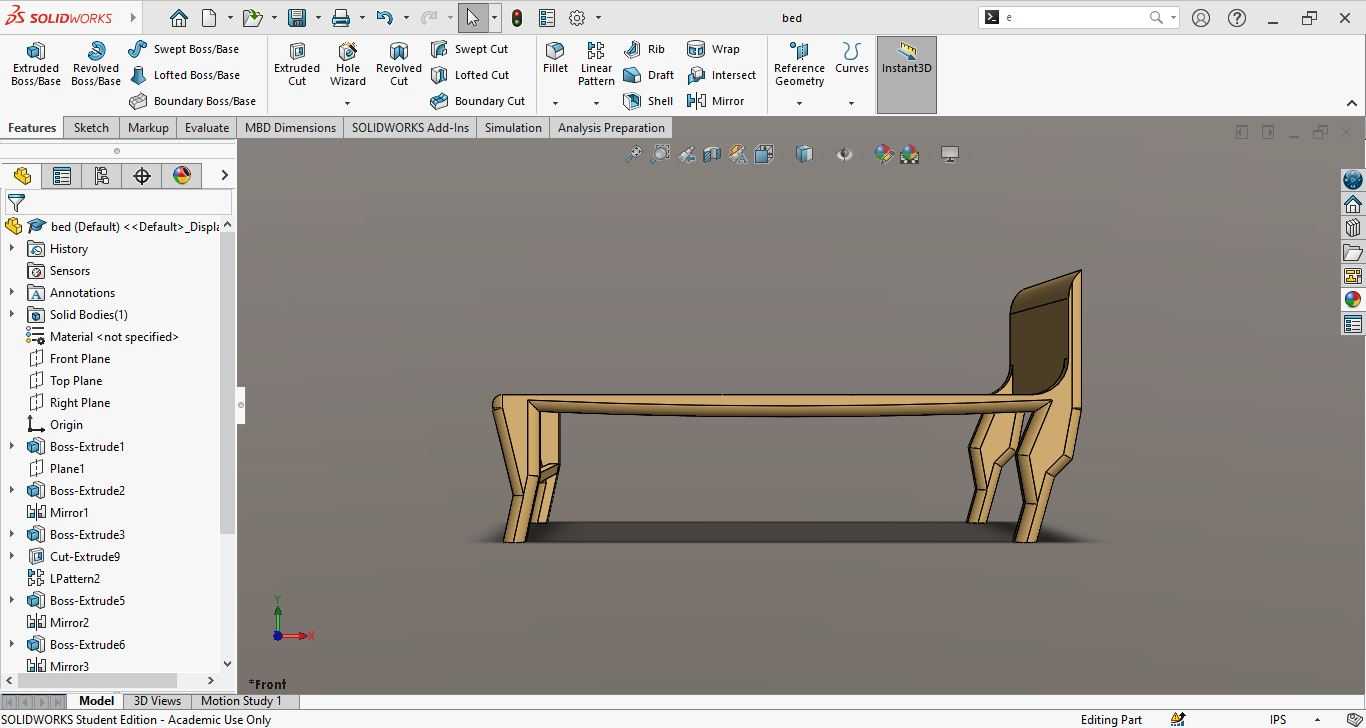Select the Draft feature
1366x728 pixels.
[648, 75]
